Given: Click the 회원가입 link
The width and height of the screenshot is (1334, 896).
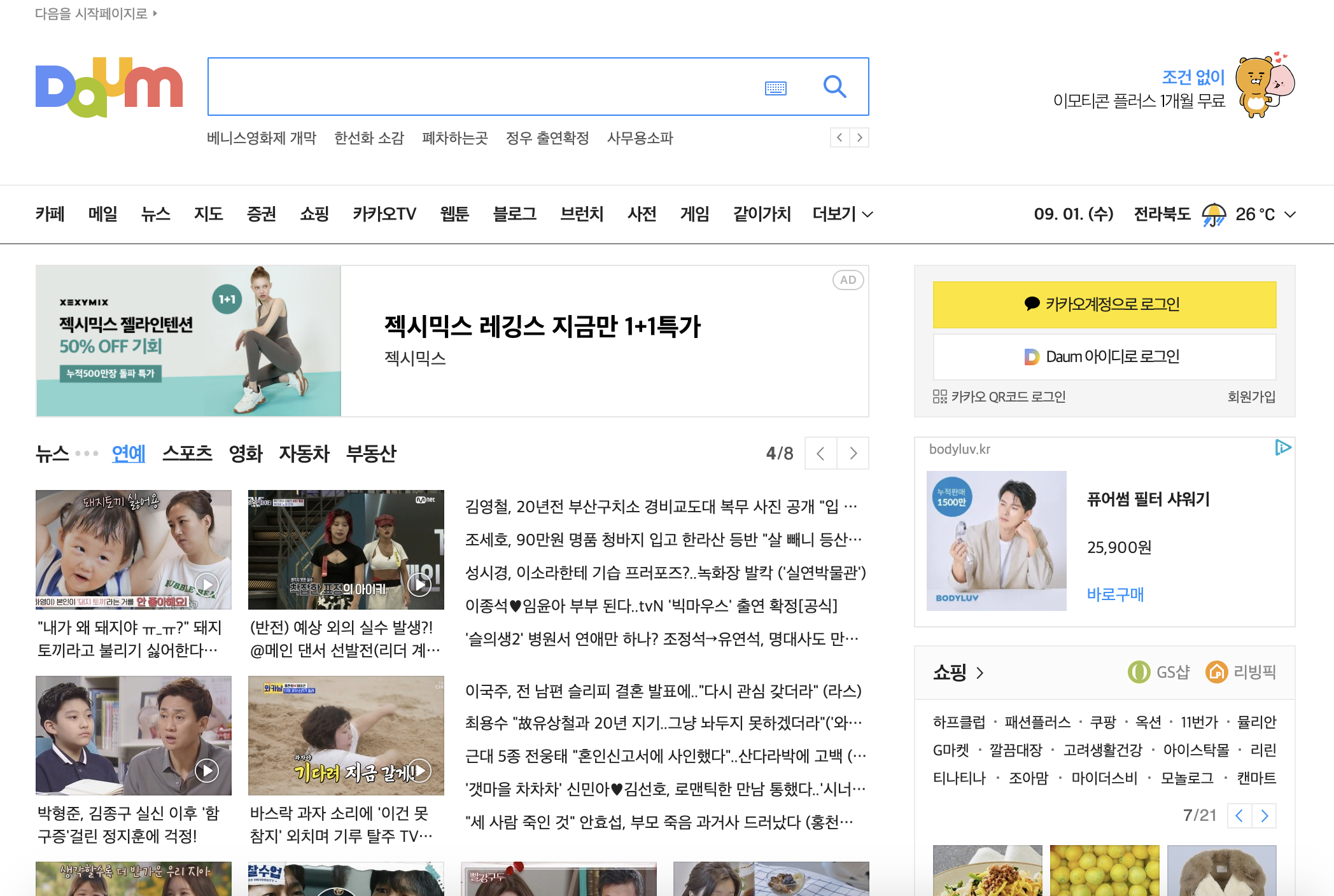Looking at the screenshot, I should (x=1251, y=397).
